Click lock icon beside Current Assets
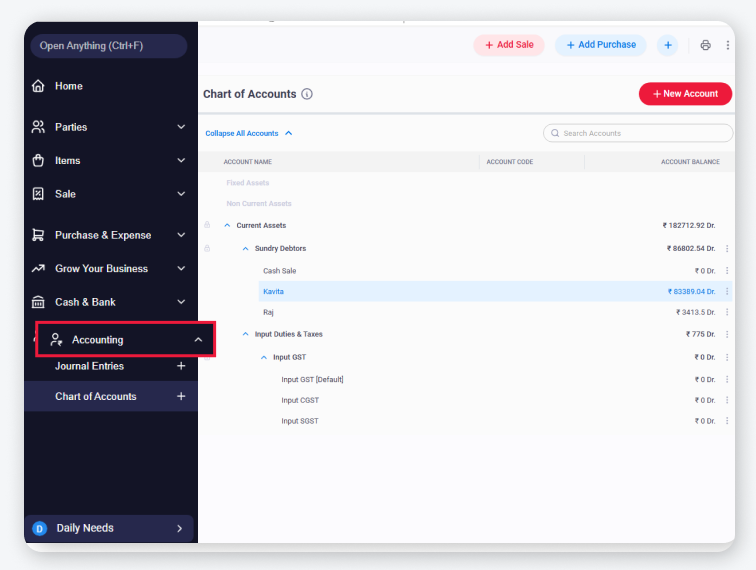This screenshot has width=756, height=570. click(207, 225)
